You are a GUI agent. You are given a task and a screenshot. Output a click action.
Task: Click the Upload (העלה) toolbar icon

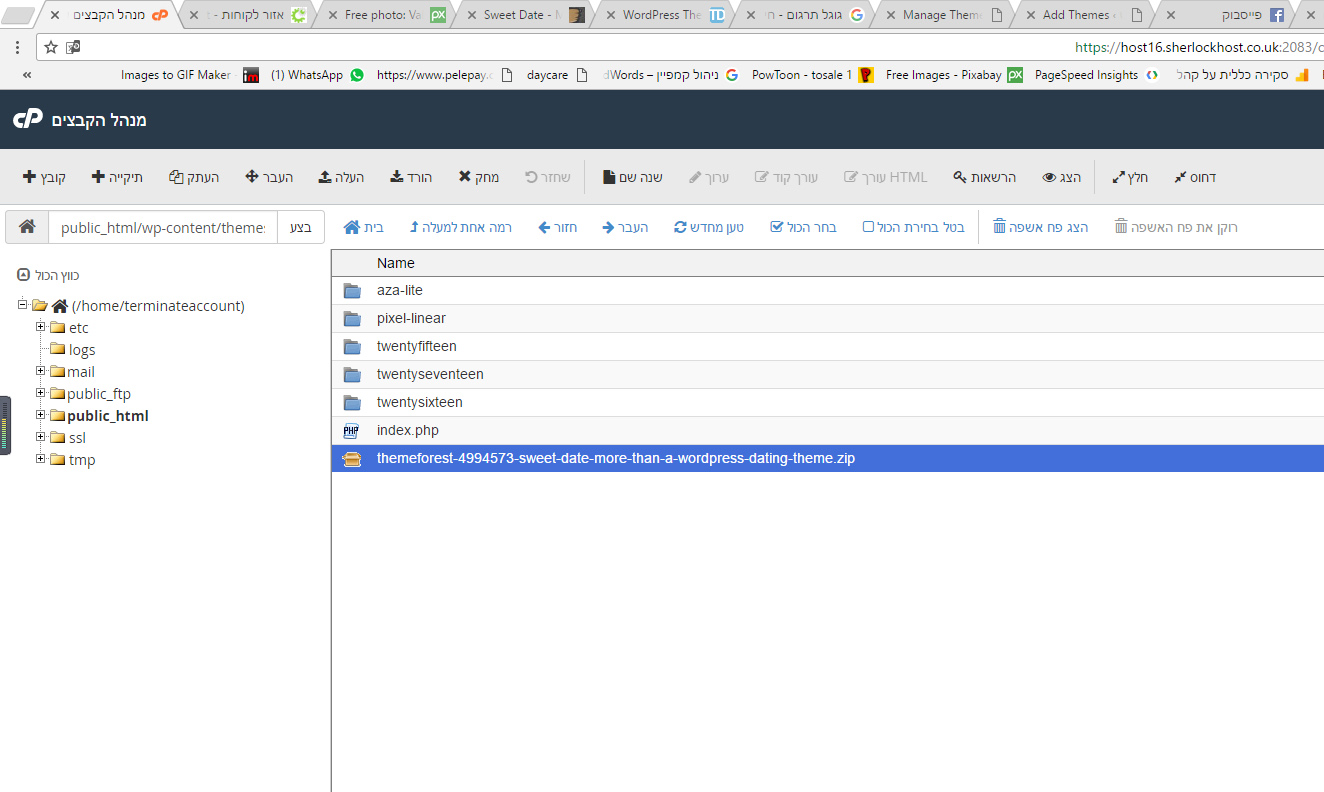click(325, 177)
